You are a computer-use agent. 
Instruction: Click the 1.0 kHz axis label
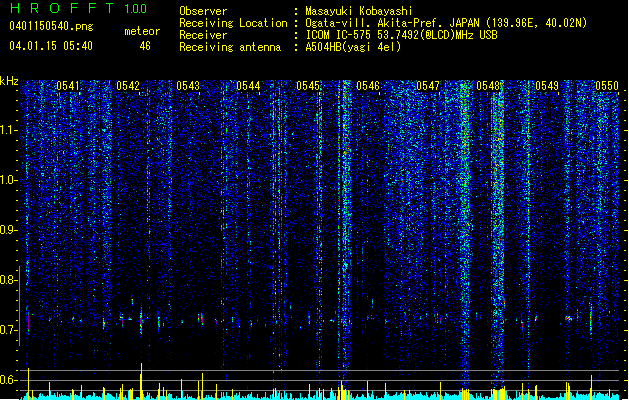coord(8,180)
